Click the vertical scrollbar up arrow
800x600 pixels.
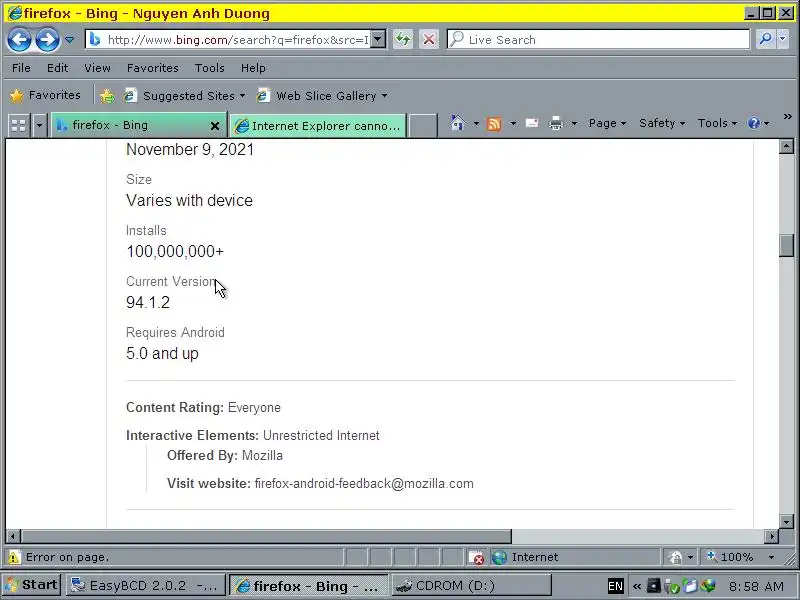786,147
